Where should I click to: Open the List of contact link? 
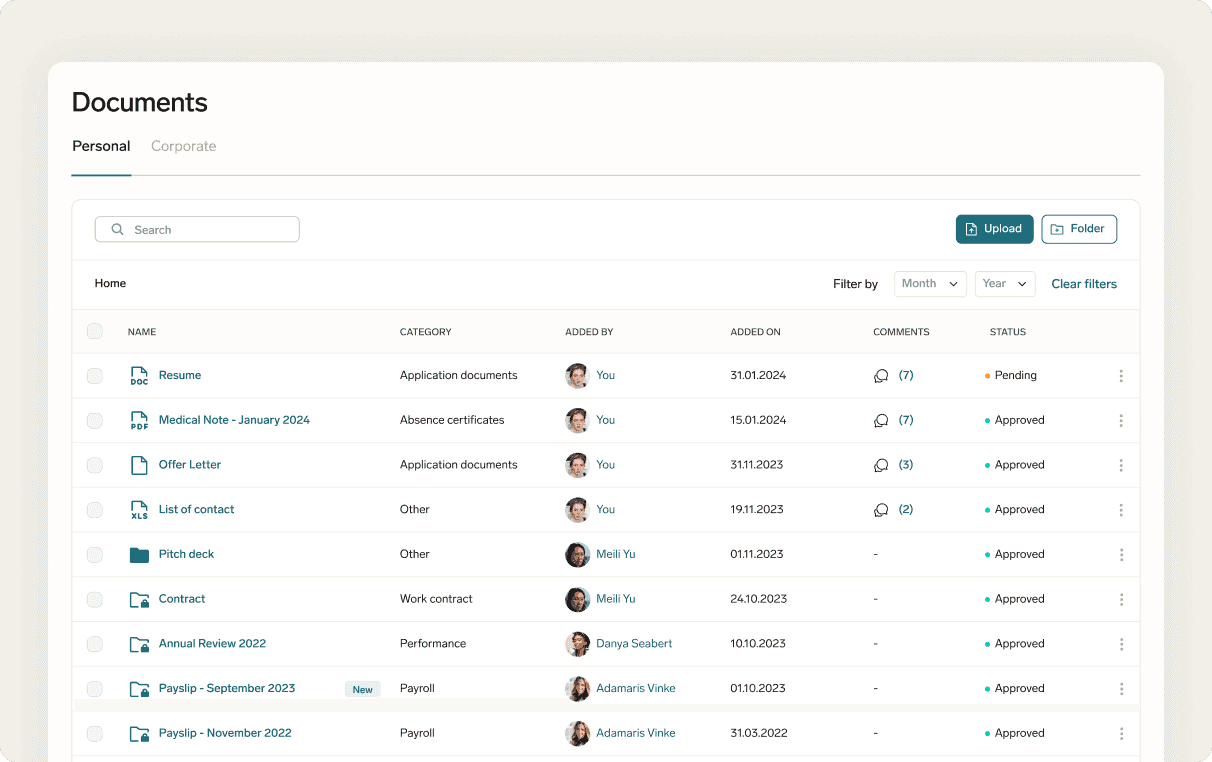[x=196, y=509]
